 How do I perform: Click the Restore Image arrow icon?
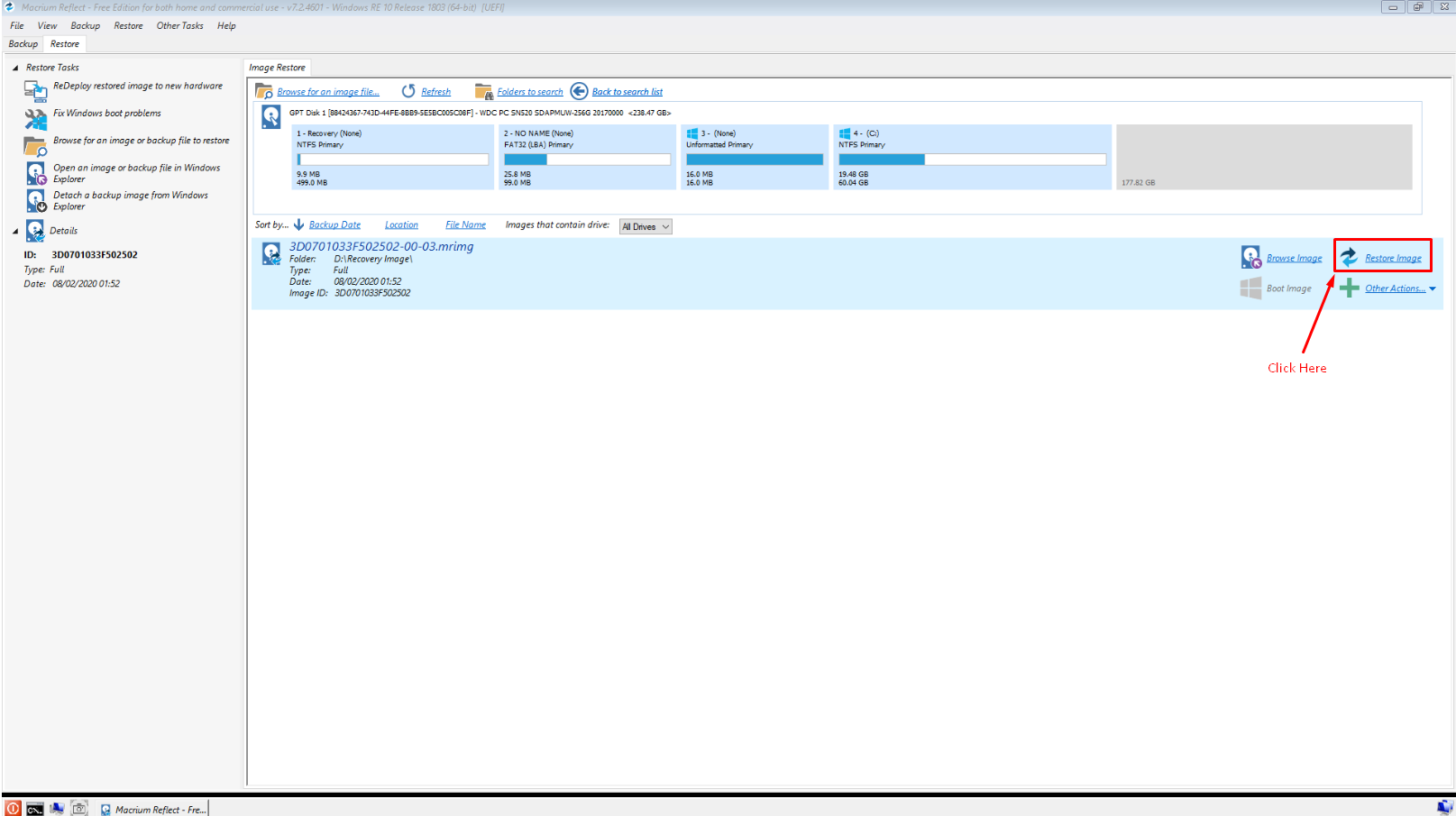1349,257
